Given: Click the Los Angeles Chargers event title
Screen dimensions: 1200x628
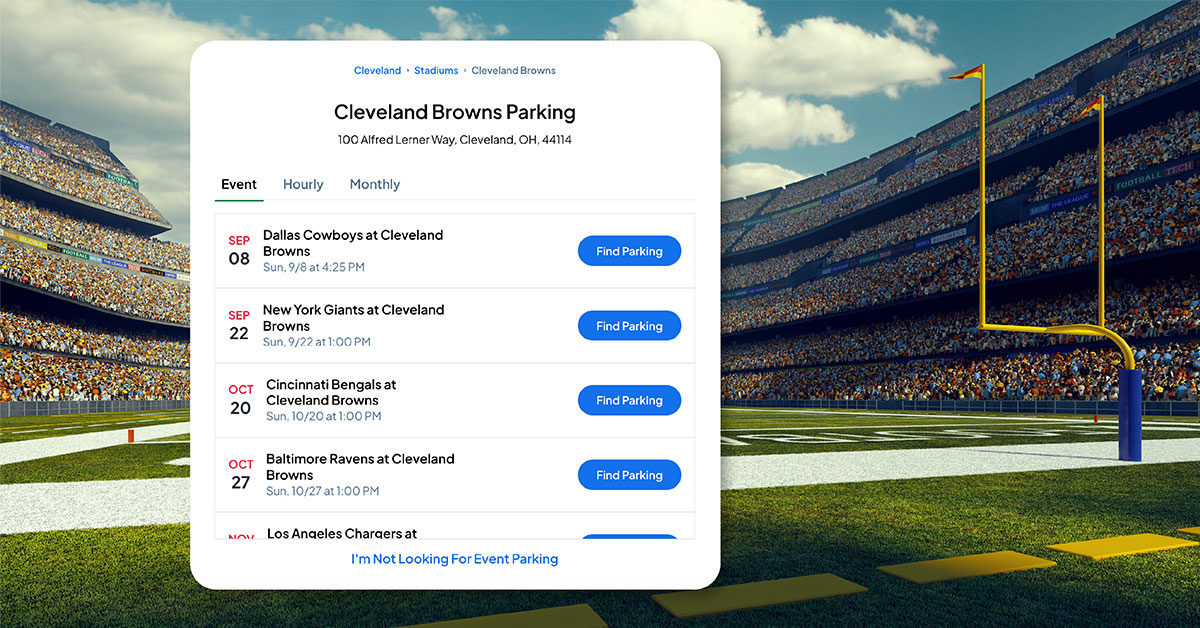Looking at the screenshot, I should click(x=342, y=533).
